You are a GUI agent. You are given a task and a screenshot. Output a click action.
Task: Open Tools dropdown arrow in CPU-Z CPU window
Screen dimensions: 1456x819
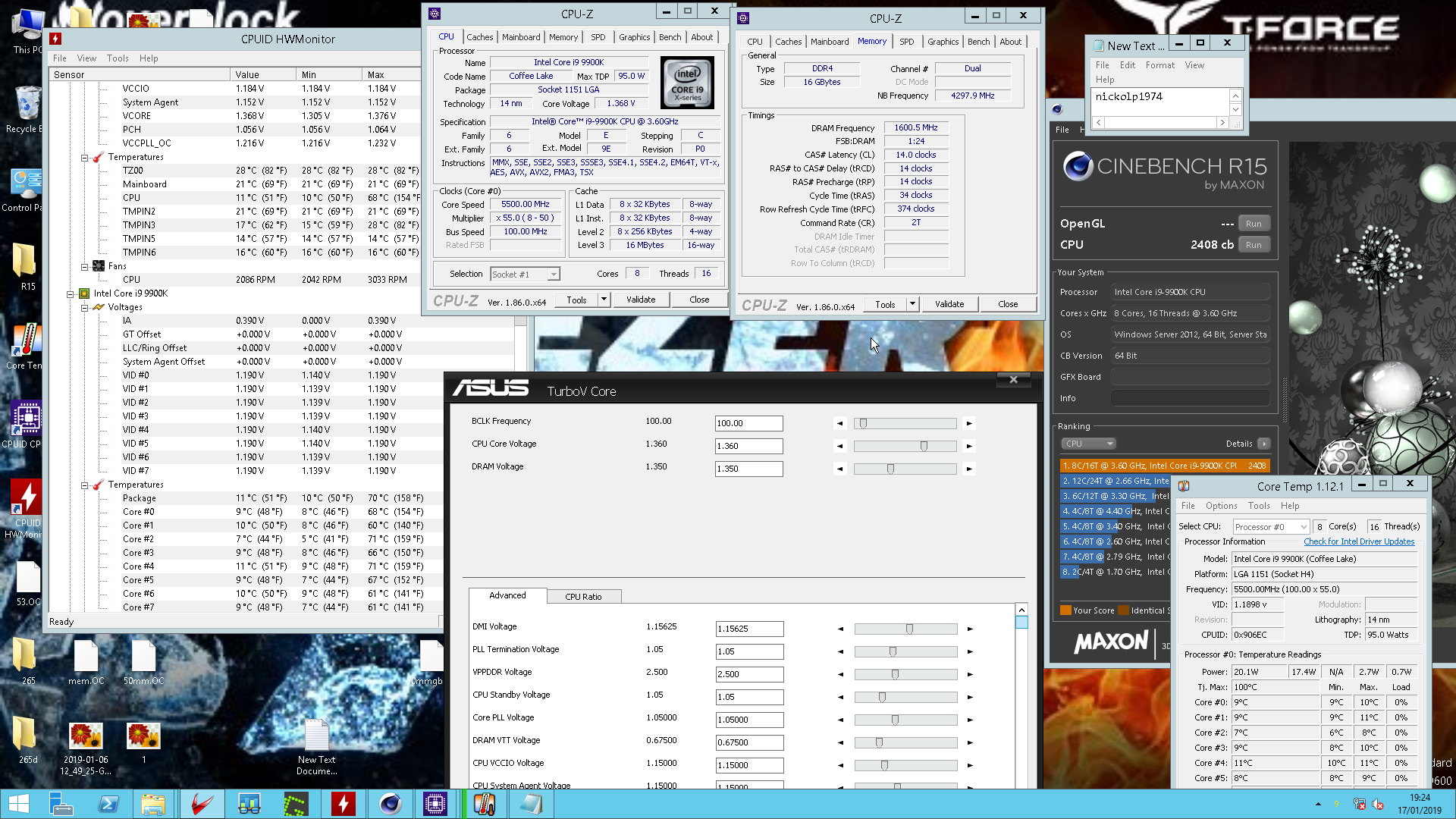(604, 300)
